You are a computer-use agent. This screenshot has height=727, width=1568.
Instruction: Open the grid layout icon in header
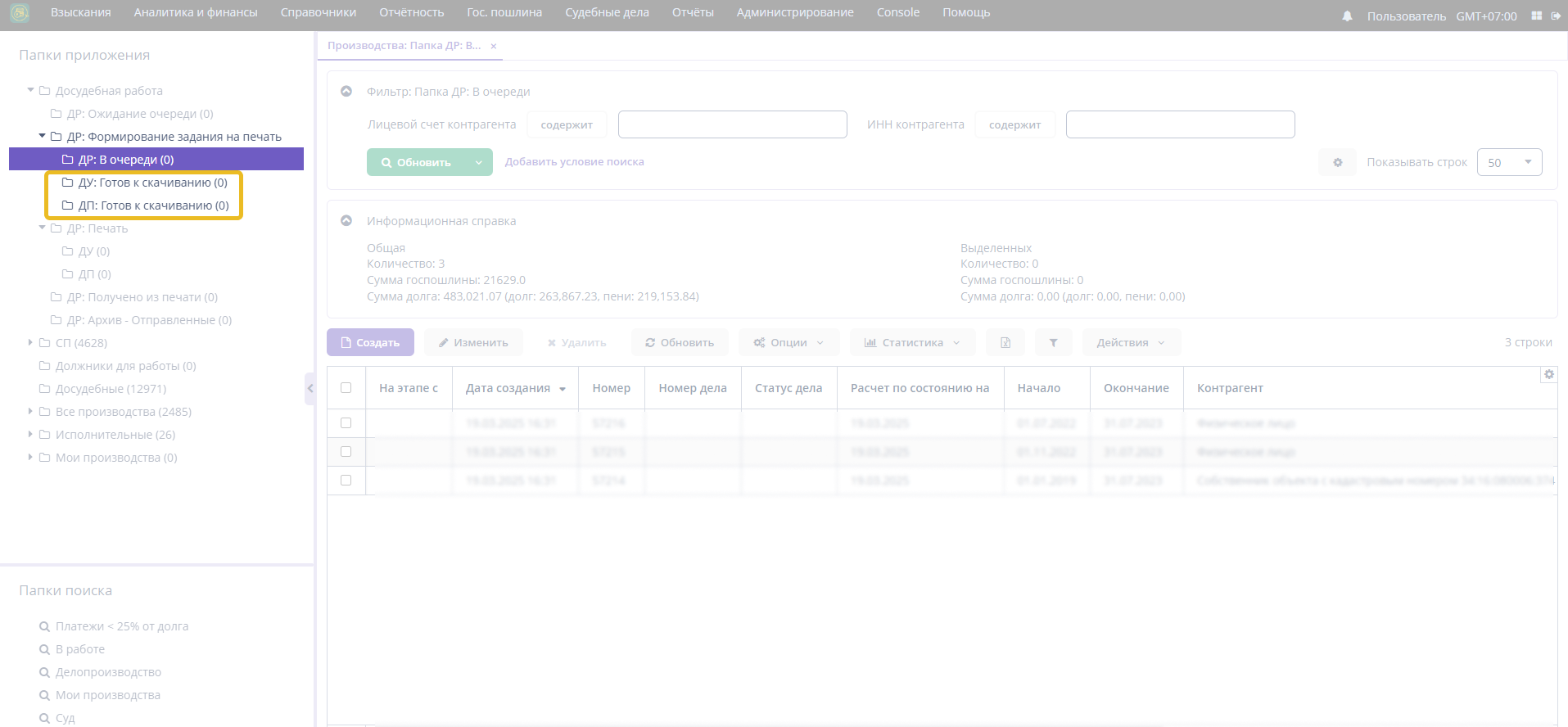pyautogui.click(x=1536, y=16)
